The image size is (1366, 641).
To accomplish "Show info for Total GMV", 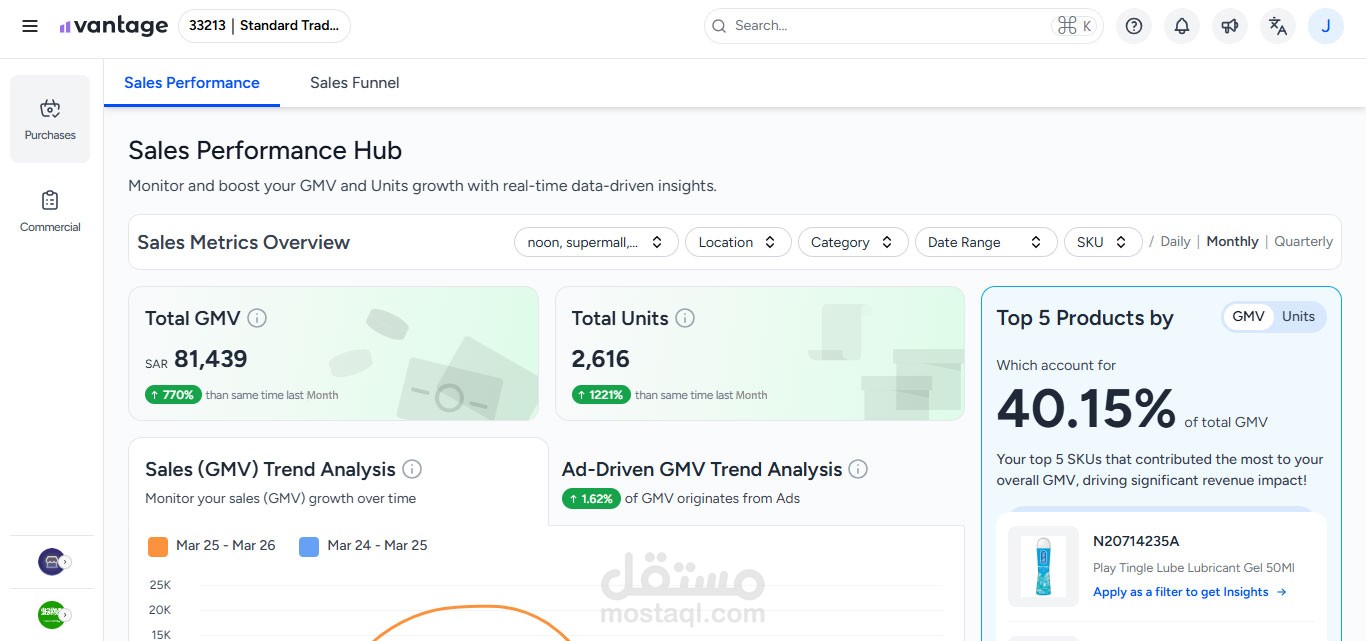I will [257, 318].
